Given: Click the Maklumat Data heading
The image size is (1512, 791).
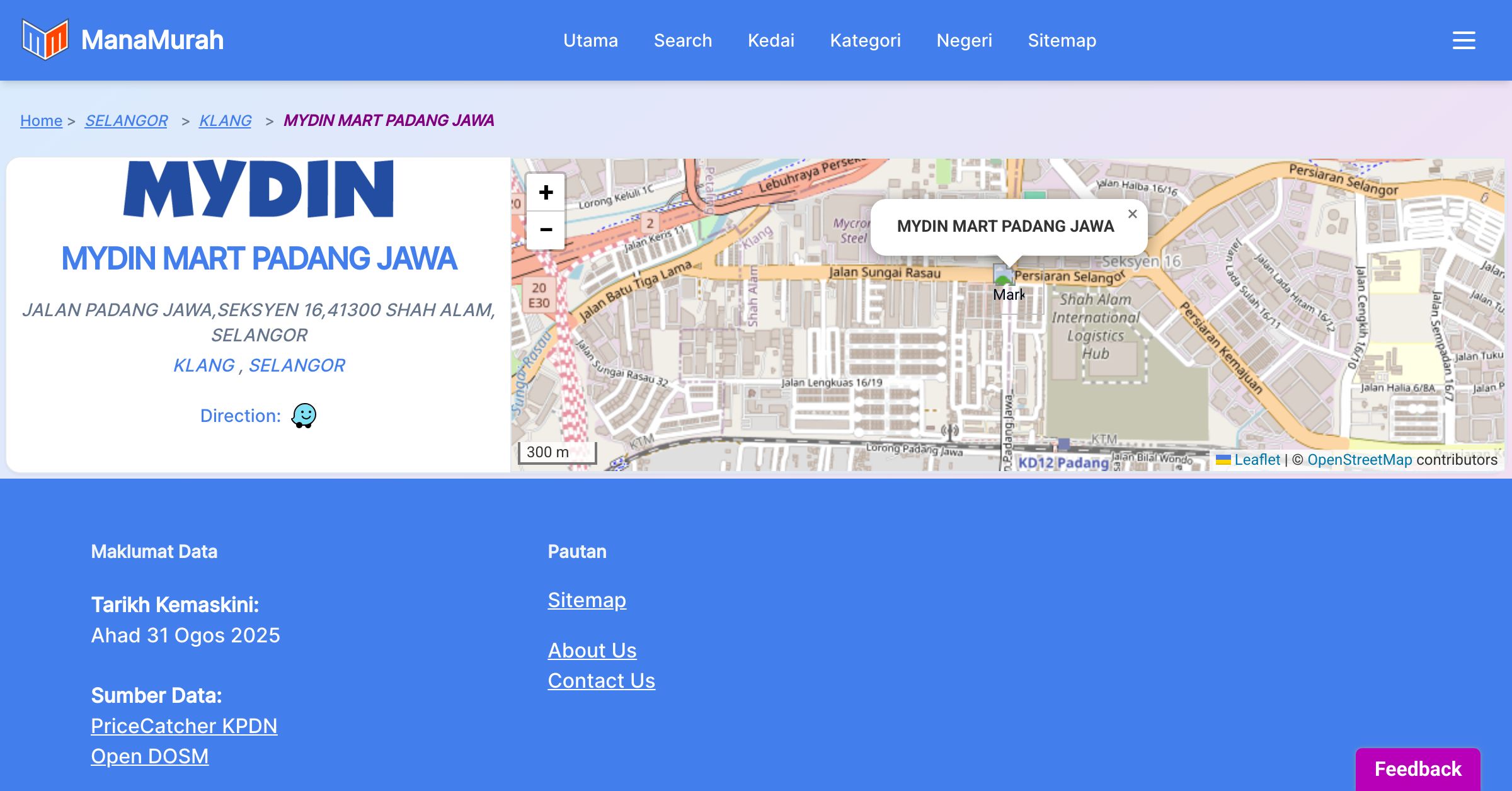Looking at the screenshot, I should 154,552.
